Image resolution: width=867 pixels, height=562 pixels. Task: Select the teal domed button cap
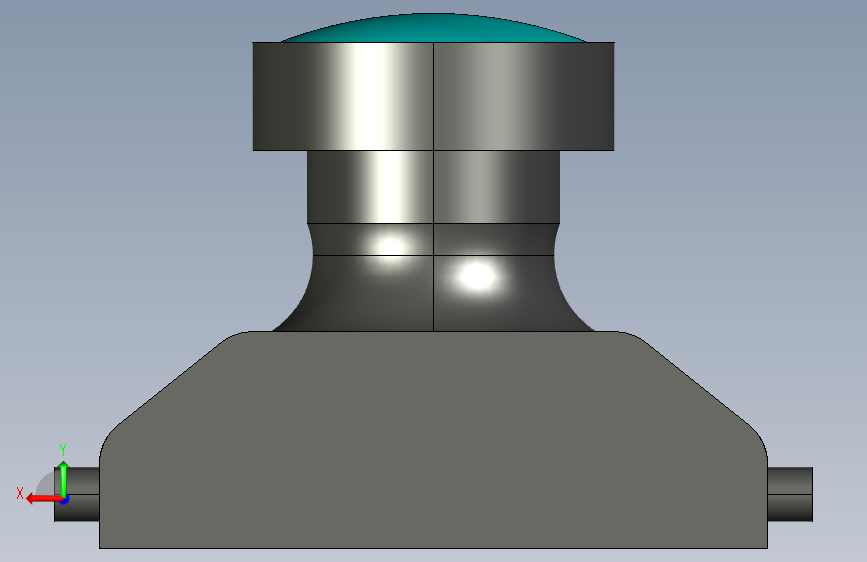(434, 29)
